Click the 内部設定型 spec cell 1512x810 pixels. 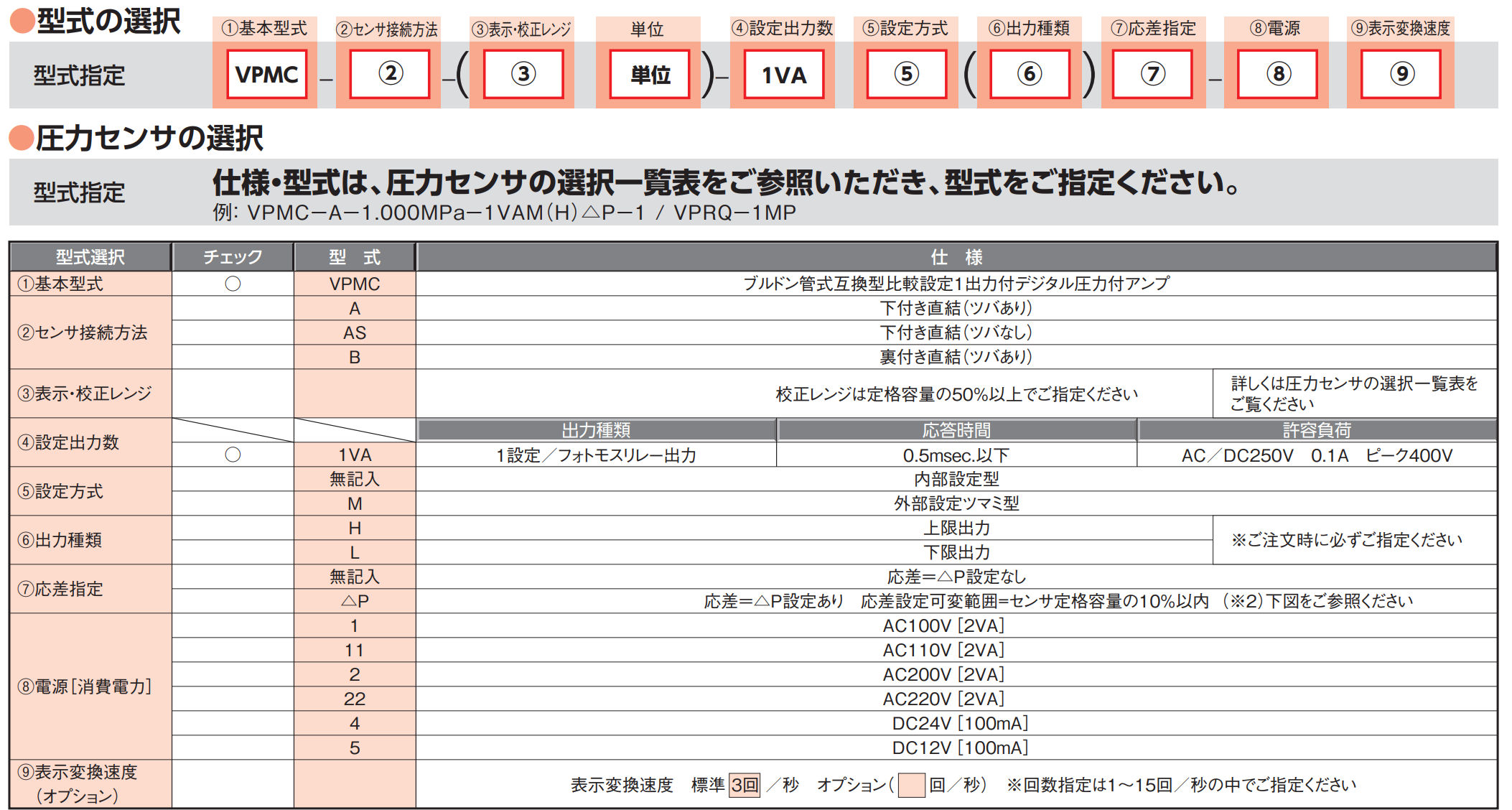956,479
